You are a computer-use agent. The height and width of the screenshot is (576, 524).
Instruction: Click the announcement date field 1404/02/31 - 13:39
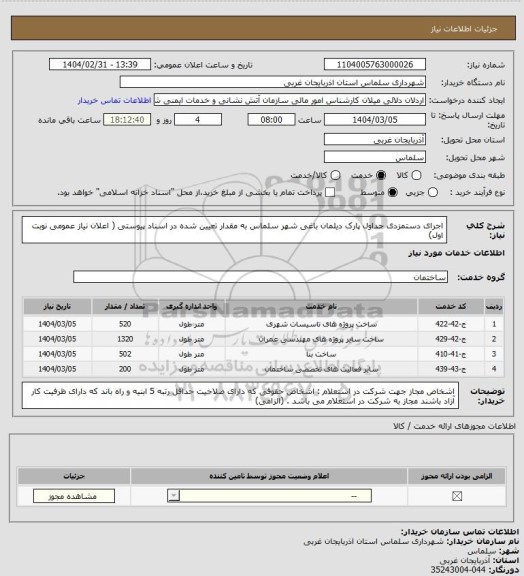(x=100, y=64)
